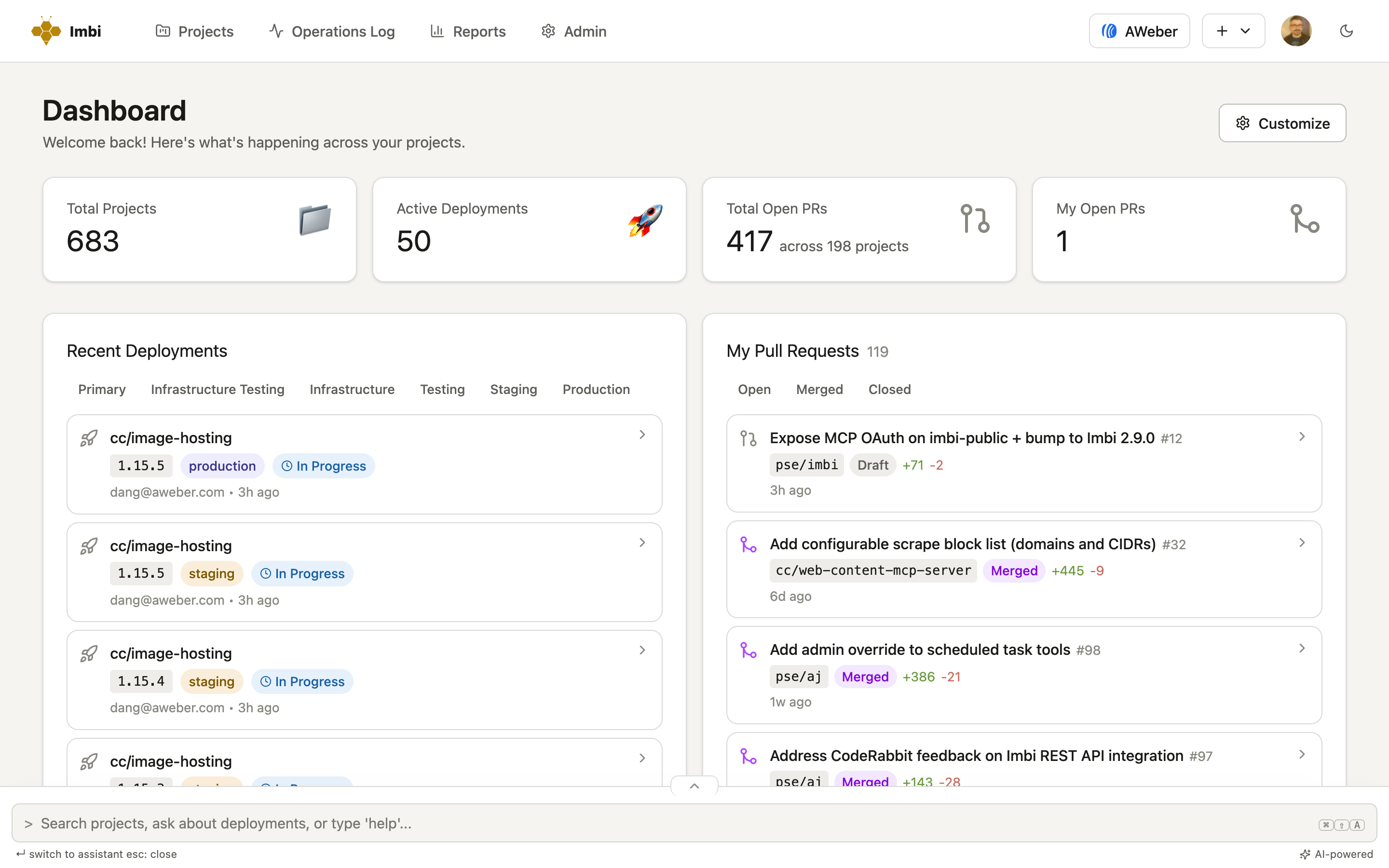1389x868 pixels.
Task: Select the Testing deployments tab
Action: pos(442,389)
